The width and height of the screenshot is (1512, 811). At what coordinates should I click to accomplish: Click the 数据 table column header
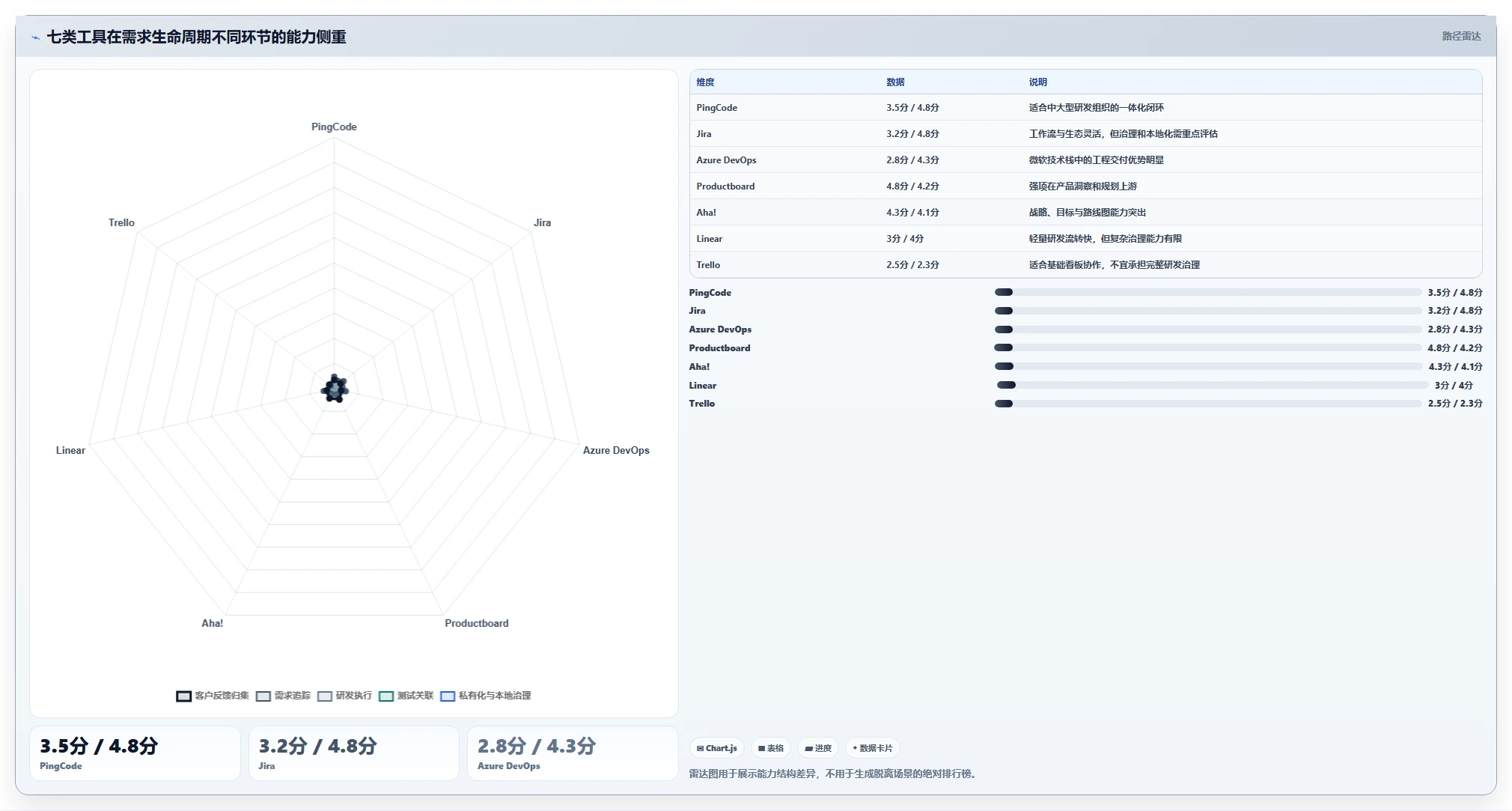pyautogui.click(x=896, y=82)
